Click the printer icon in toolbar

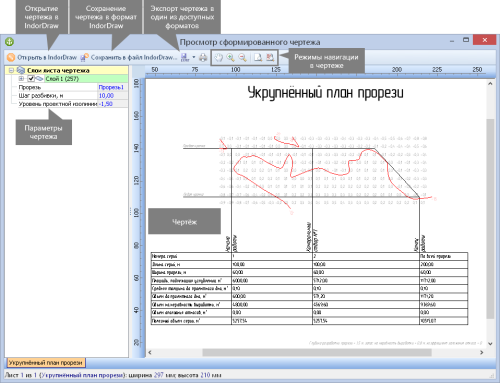coord(203,57)
